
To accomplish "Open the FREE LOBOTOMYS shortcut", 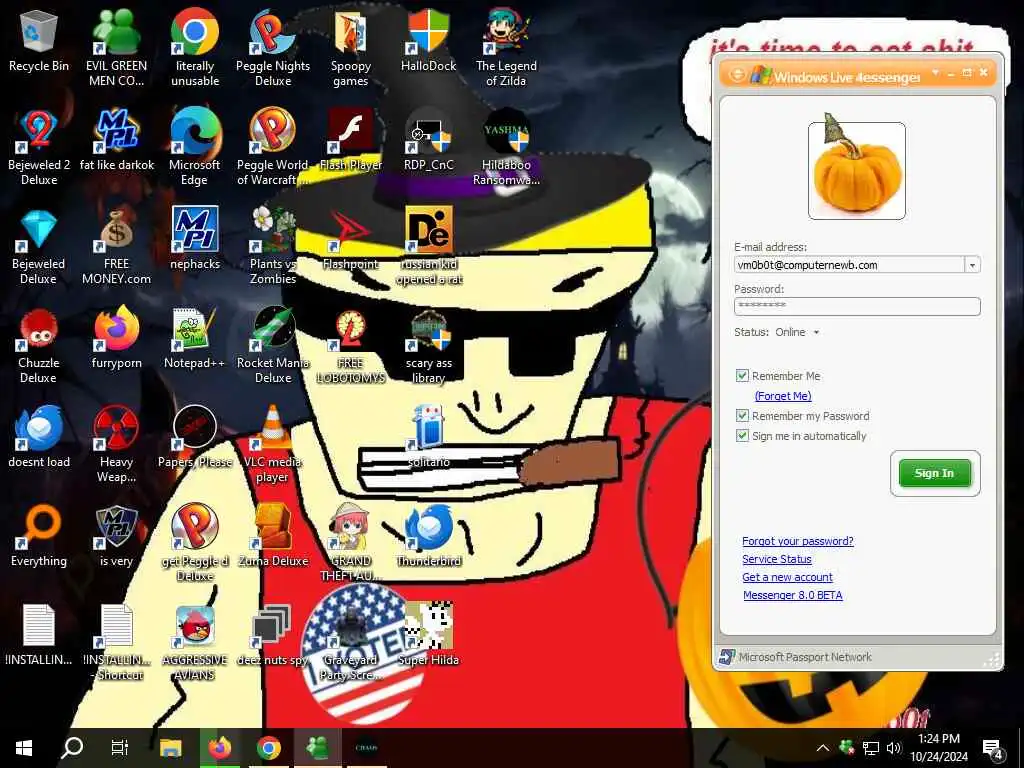I will click(x=351, y=345).
